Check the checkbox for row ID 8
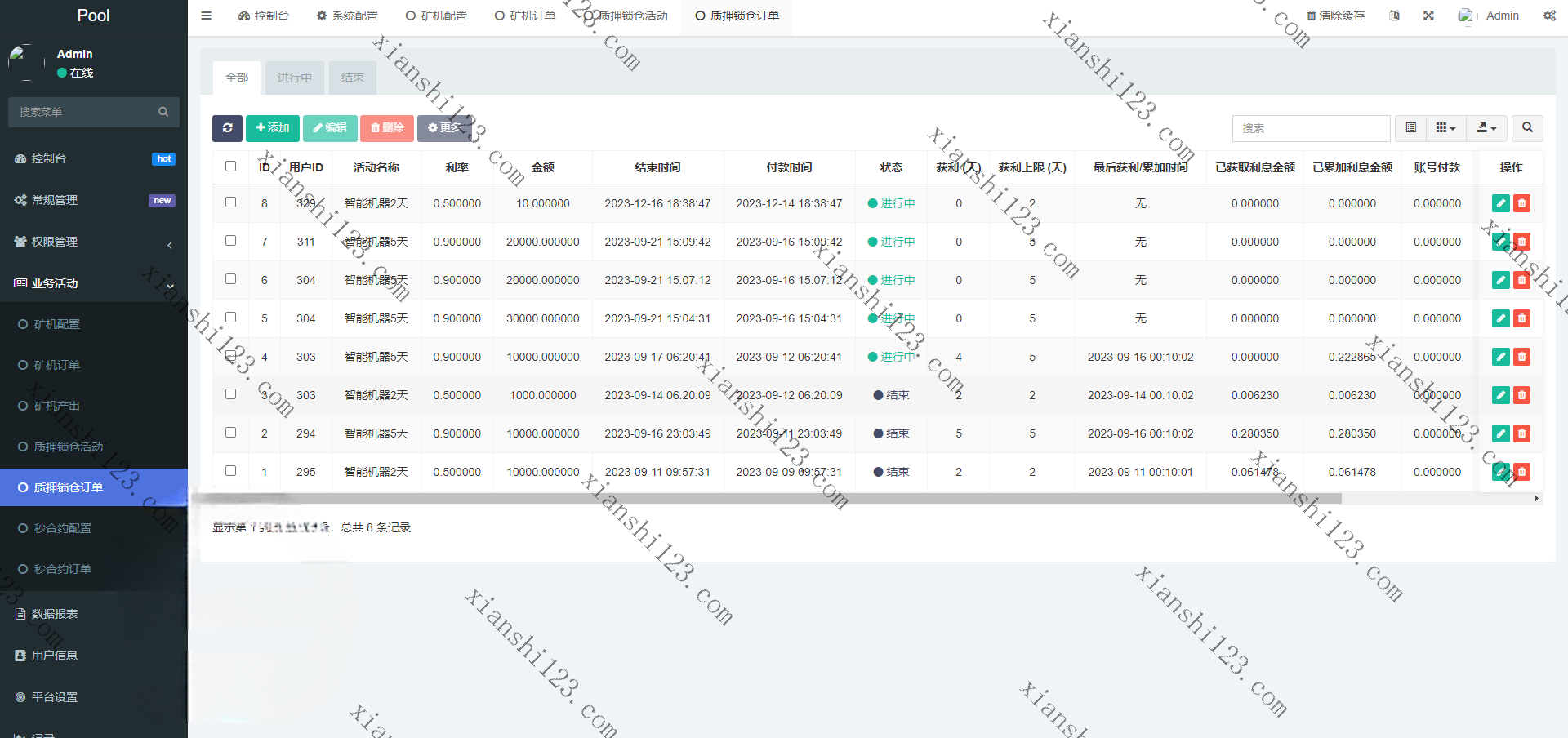The image size is (1568, 738). click(230, 202)
